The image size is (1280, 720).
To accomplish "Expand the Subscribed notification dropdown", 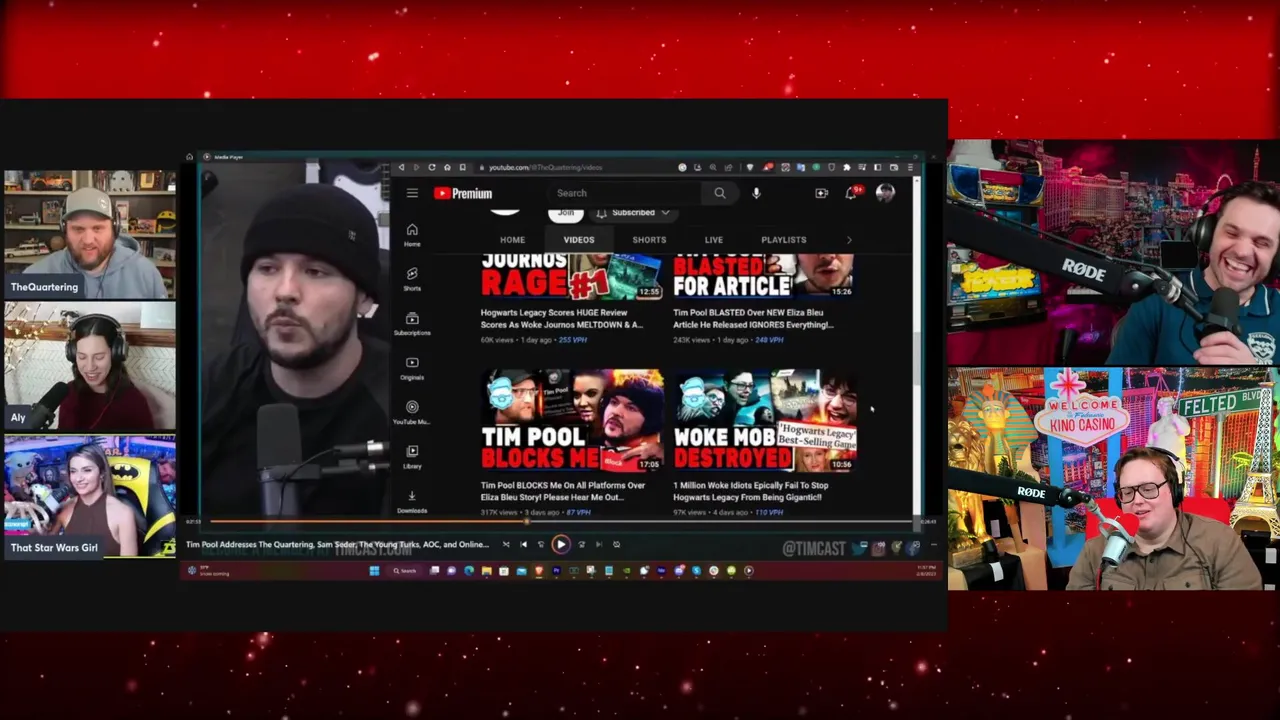I will (x=633, y=212).
